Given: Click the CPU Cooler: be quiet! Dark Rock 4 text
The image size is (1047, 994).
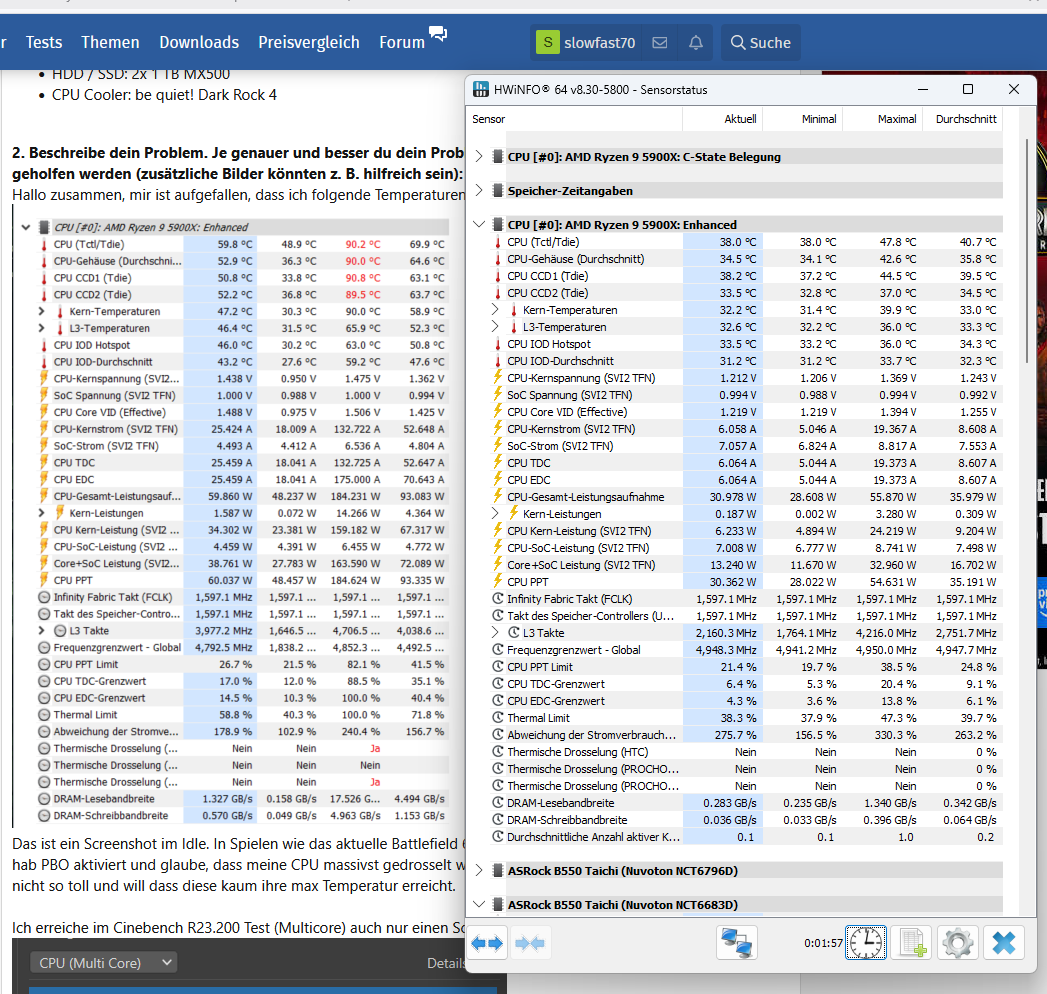Looking at the screenshot, I should [x=164, y=95].
